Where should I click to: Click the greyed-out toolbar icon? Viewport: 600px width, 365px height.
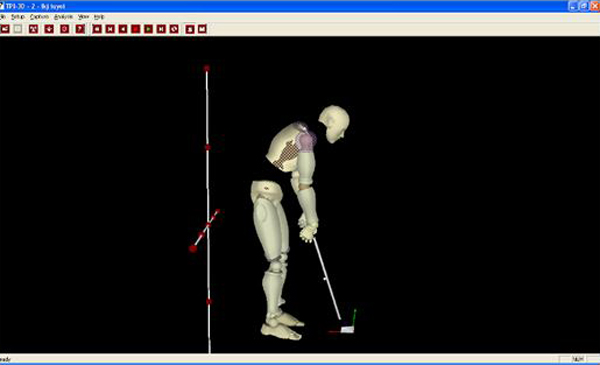coord(18,29)
